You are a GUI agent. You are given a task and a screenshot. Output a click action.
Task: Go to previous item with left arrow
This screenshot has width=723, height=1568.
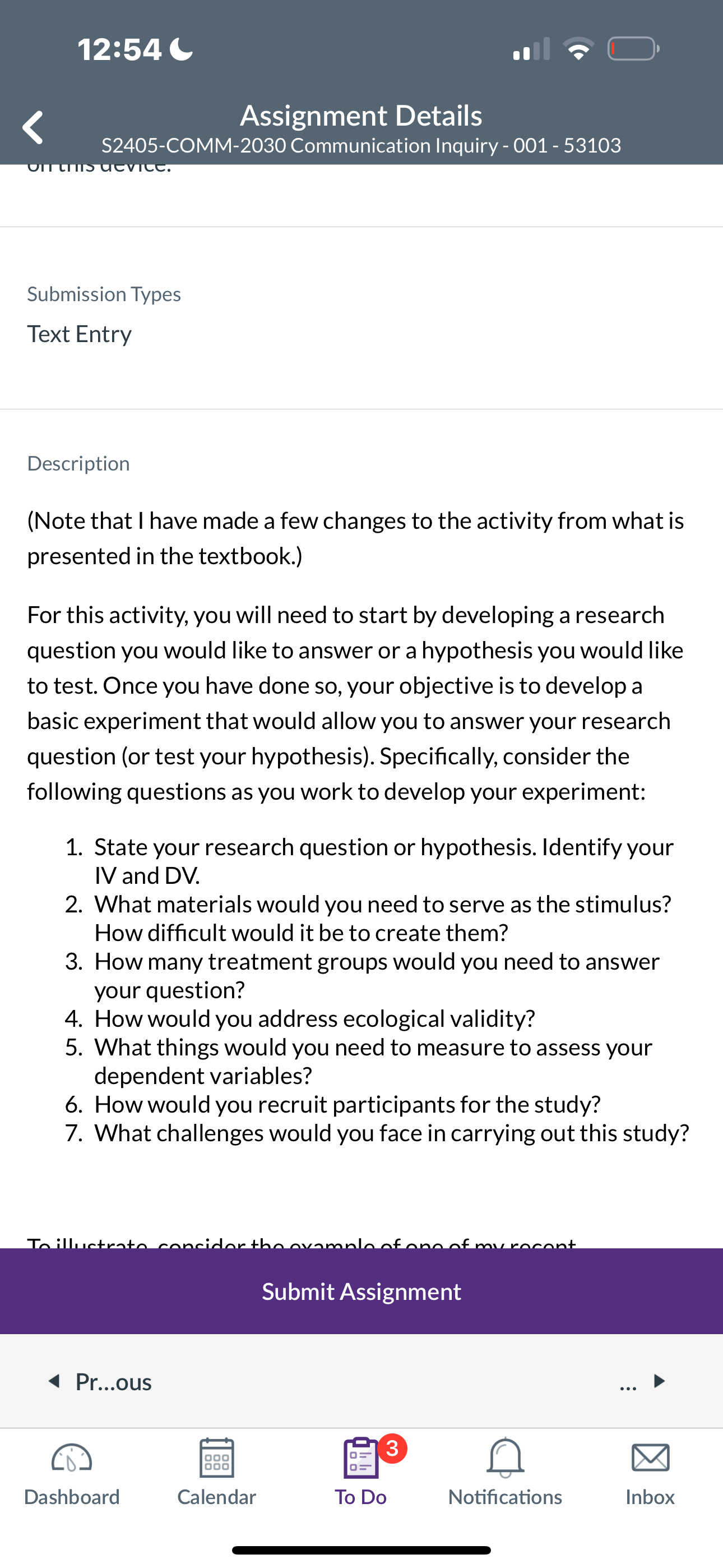point(54,1381)
